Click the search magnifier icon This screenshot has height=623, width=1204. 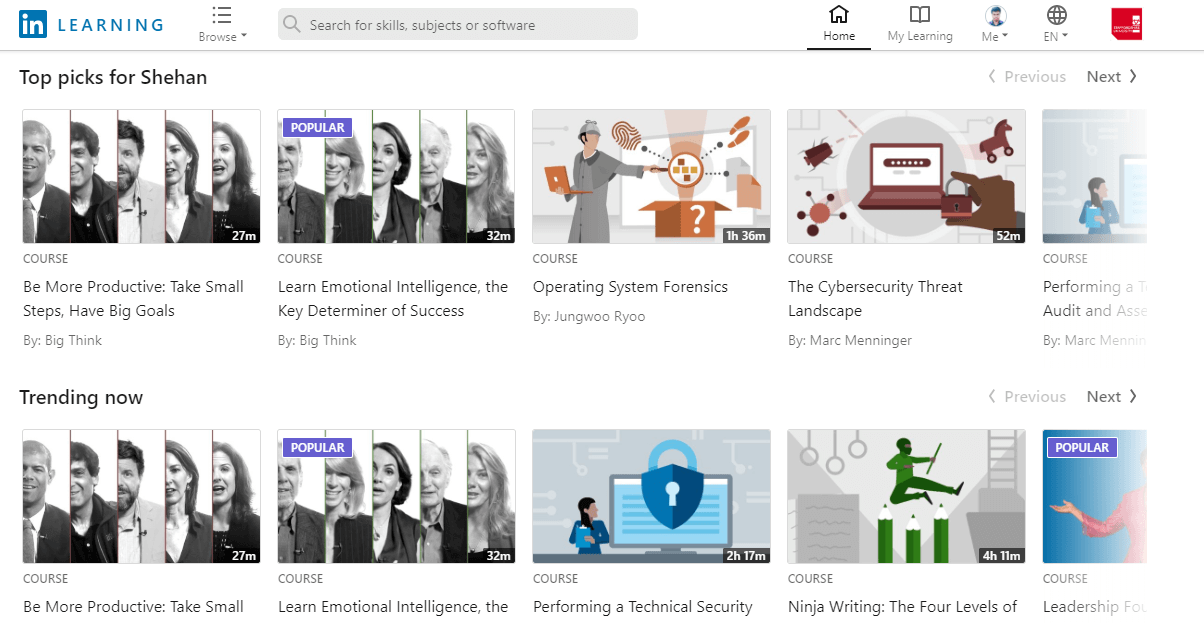[292, 25]
